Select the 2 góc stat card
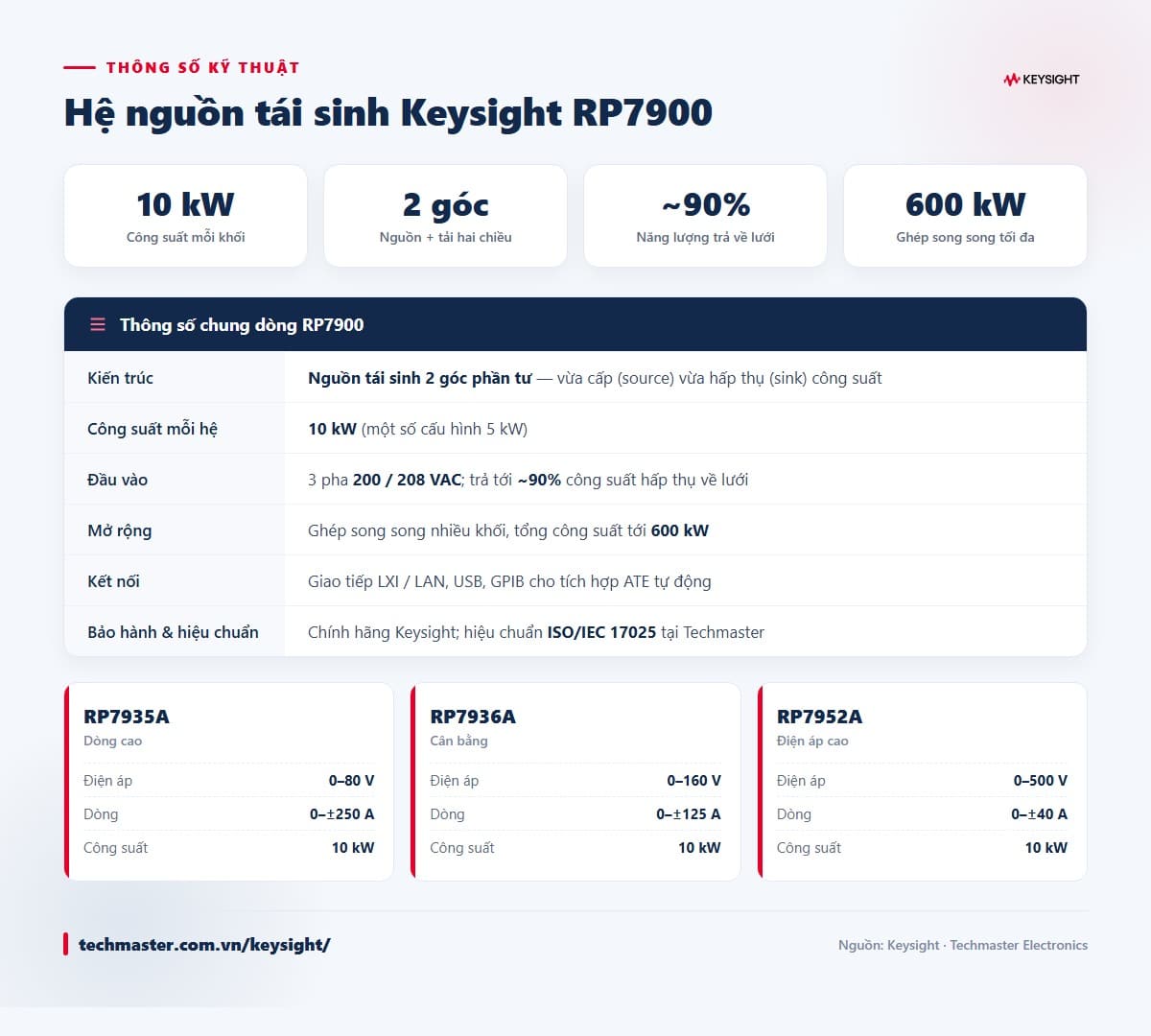Viewport: 1151px width, 1036px height. [x=445, y=216]
